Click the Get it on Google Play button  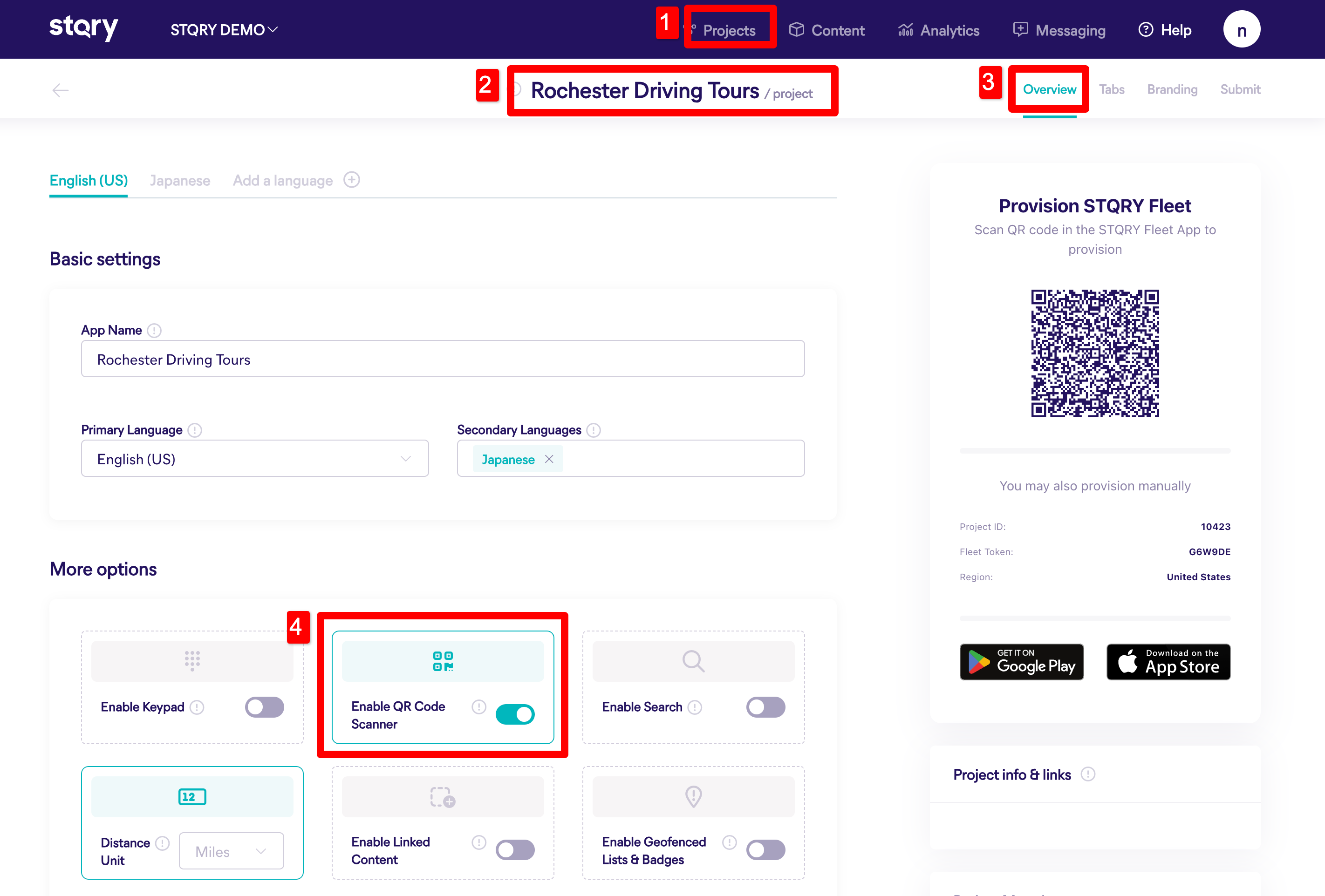tap(1021, 662)
